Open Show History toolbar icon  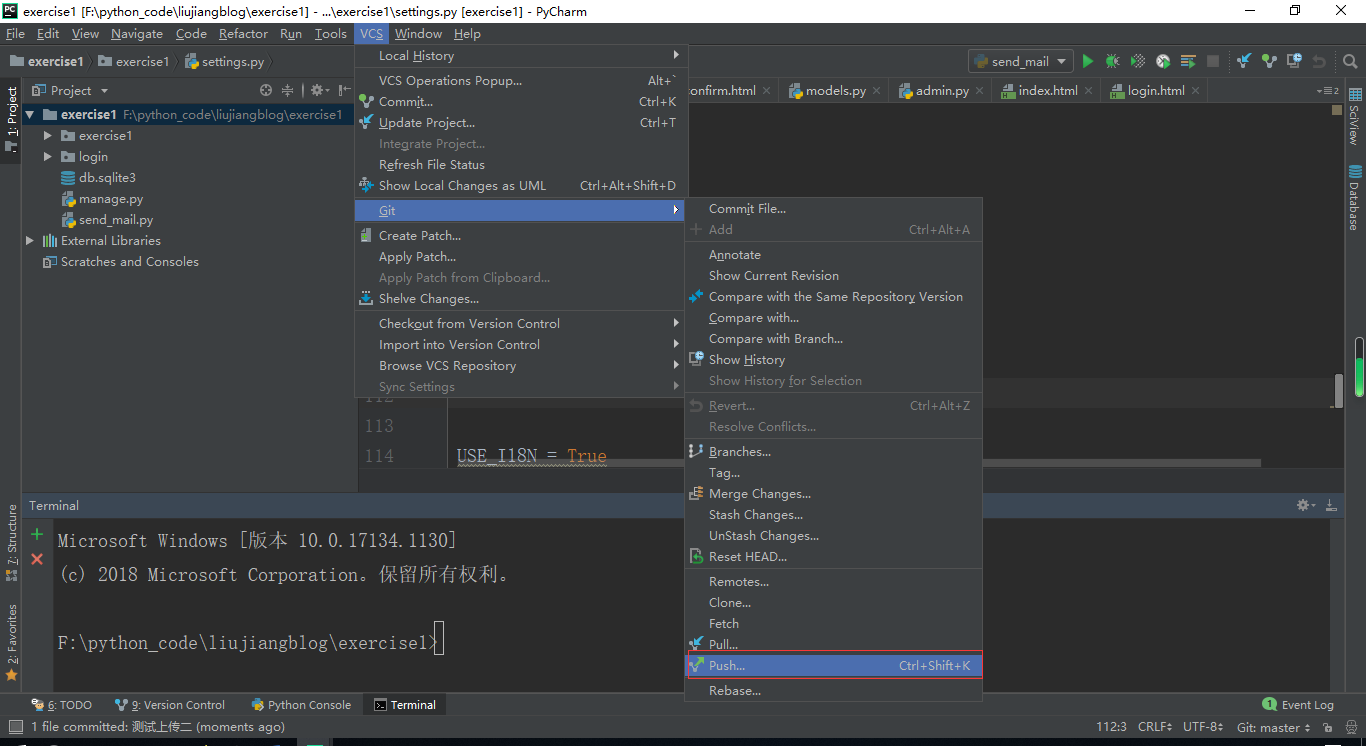(x=1294, y=61)
